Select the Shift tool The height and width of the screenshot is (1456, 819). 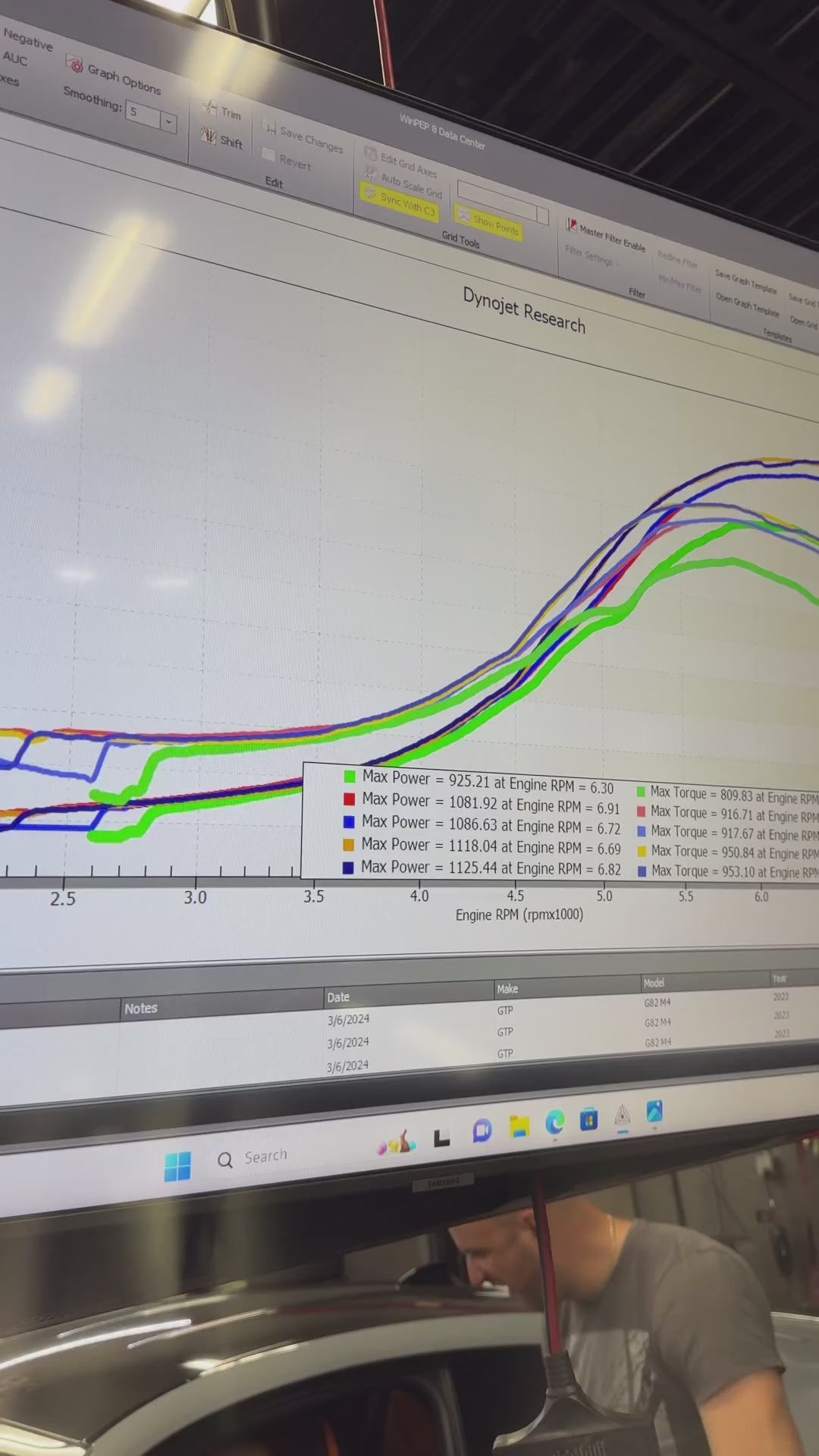221,139
